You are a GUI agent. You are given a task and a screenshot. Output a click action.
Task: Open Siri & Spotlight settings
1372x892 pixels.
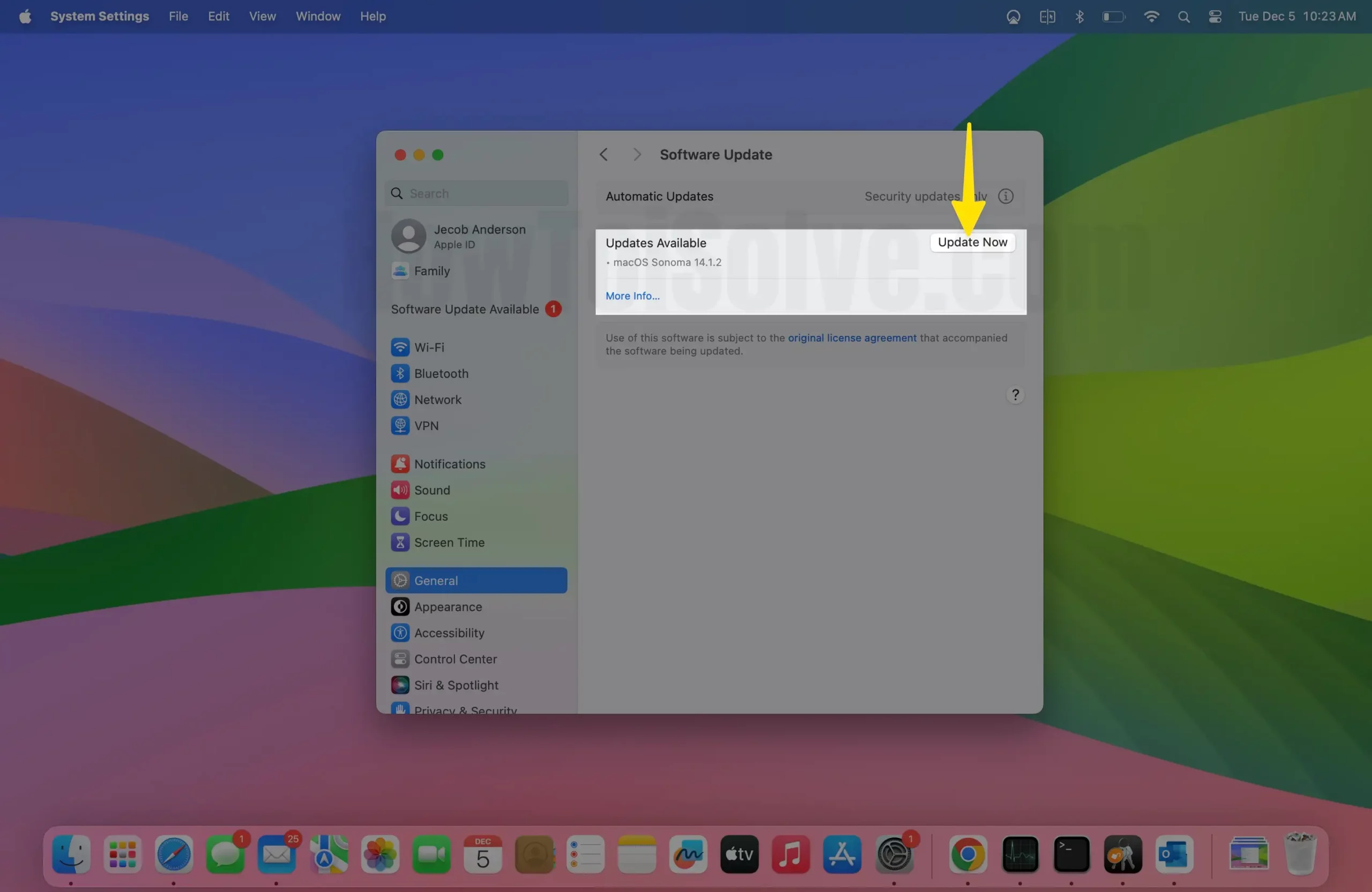tap(477, 685)
